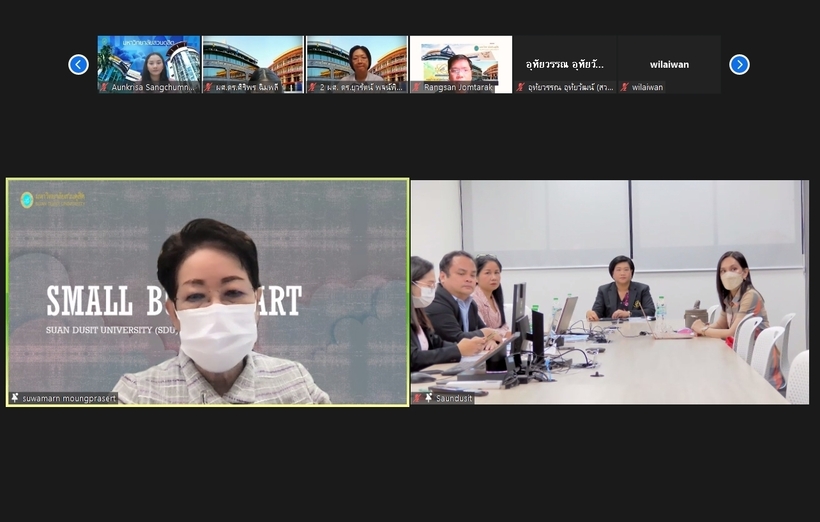Image resolution: width=820 pixels, height=522 pixels.
Task: Select suwamarn moungprasert's main speaker video
Action: (x=208, y=292)
